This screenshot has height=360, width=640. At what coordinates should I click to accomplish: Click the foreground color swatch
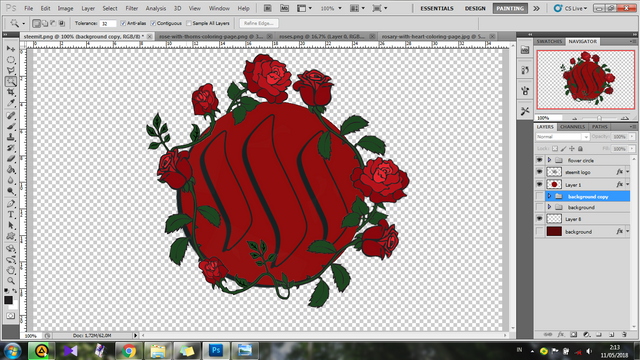[9, 300]
